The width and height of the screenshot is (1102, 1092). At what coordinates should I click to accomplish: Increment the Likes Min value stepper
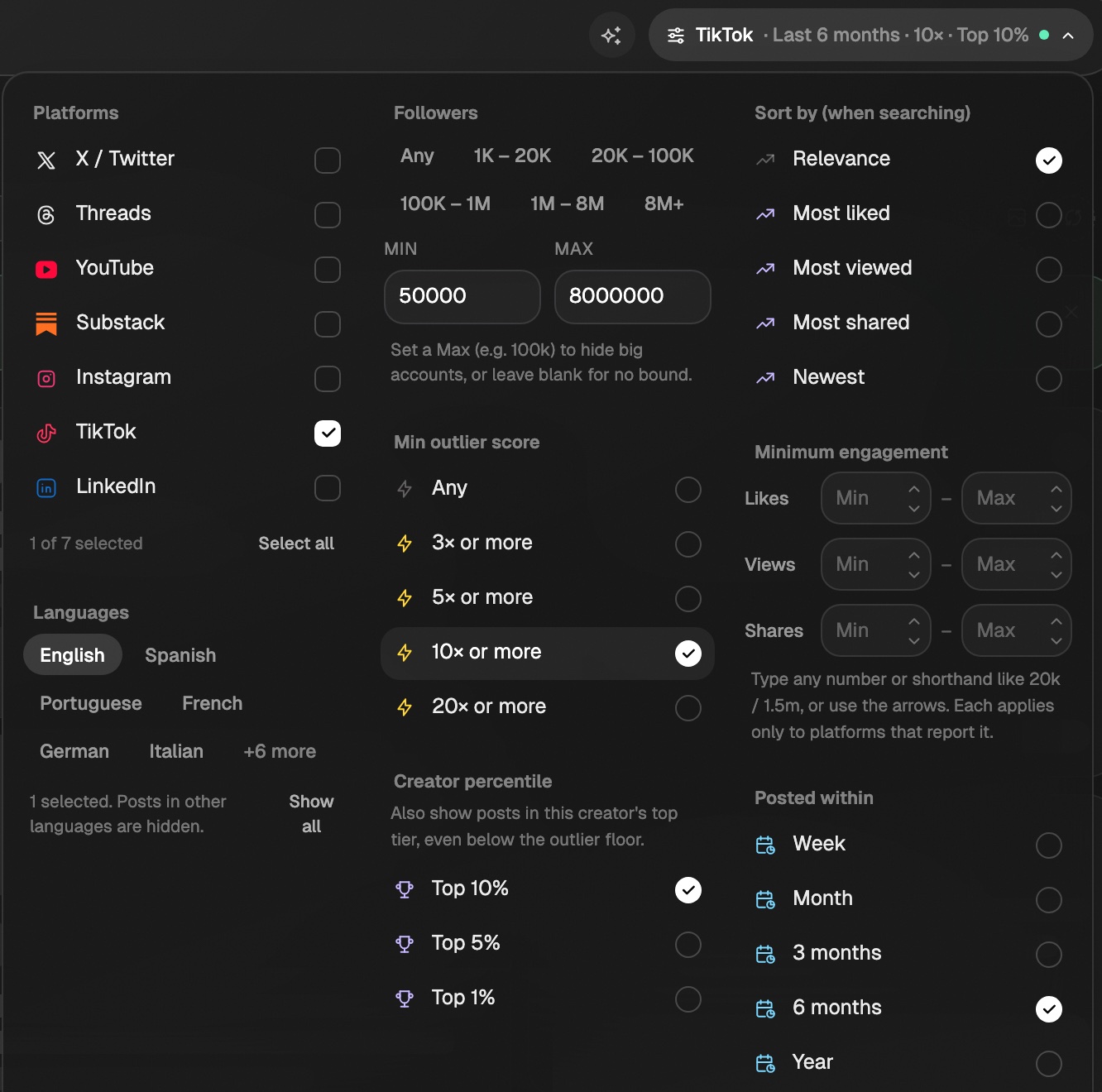point(914,488)
